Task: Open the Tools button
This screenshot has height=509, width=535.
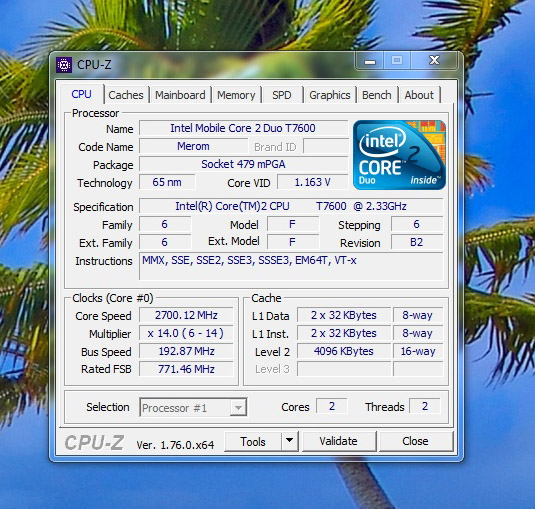Action: pyautogui.click(x=253, y=441)
